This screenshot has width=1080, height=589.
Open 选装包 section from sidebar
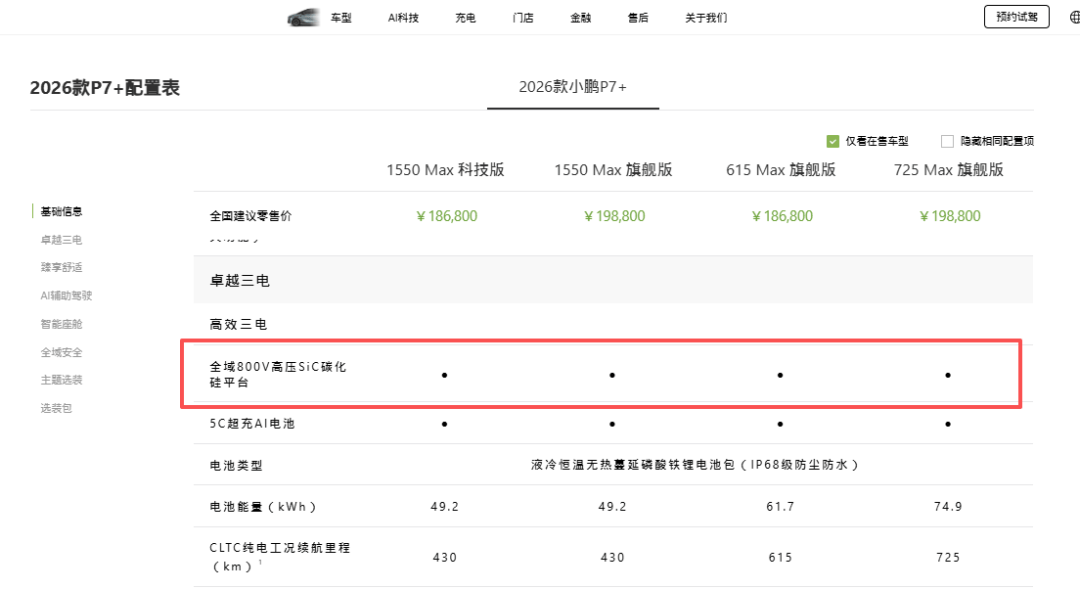pos(56,408)
